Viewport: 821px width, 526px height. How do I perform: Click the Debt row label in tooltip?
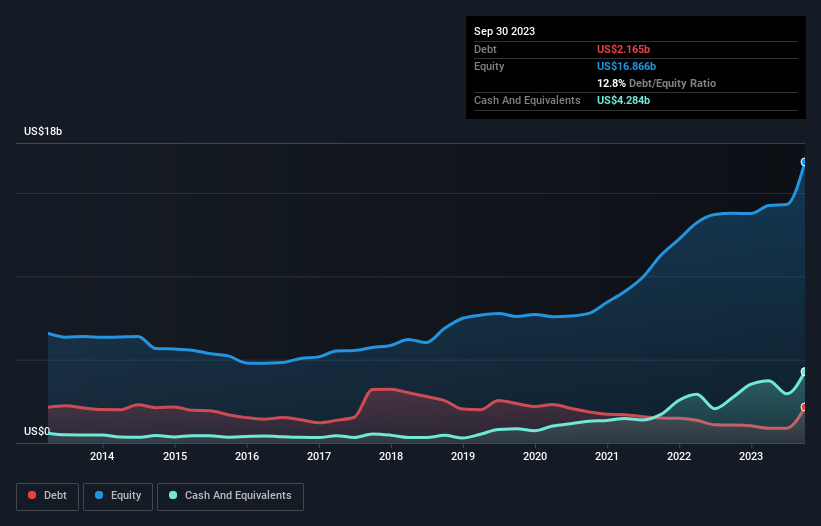coord(485,49)
